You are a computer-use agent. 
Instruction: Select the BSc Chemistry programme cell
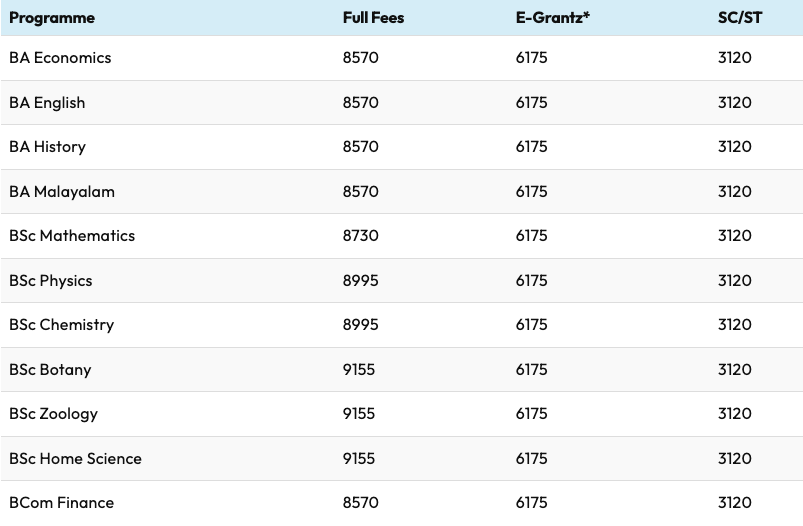click(62, 325)
